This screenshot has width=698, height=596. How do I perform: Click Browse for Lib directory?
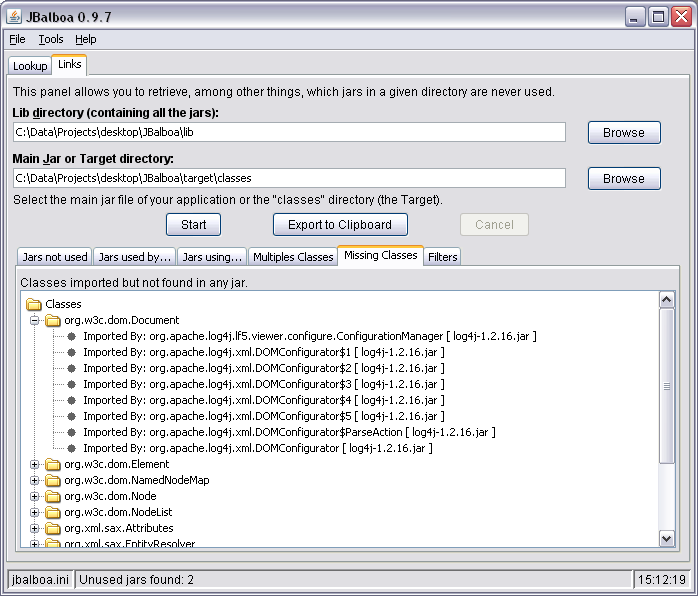(624, 133)
